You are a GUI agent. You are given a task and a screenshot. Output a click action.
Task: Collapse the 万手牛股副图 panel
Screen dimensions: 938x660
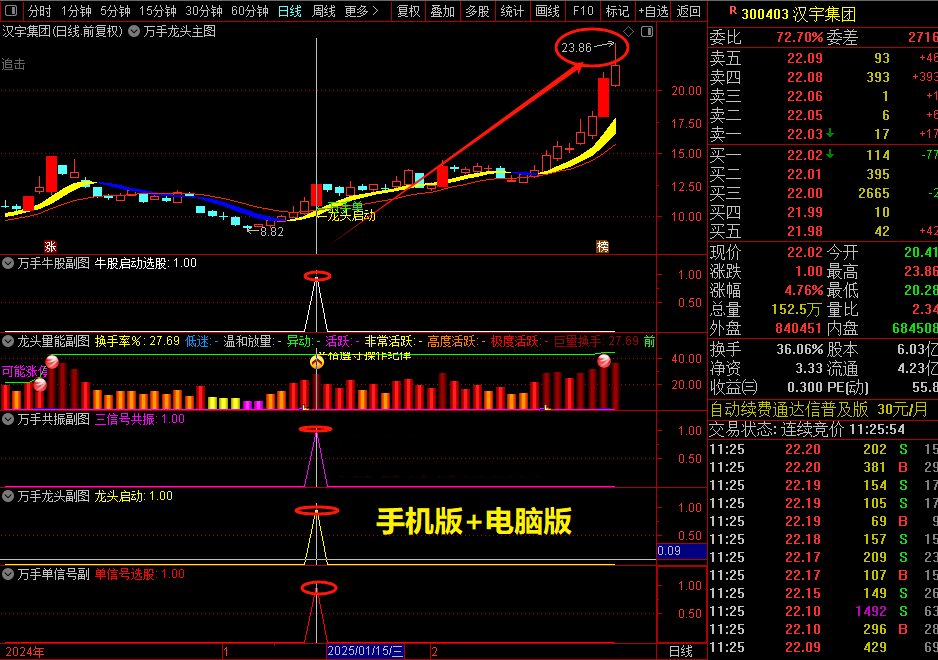coord(8,263)
